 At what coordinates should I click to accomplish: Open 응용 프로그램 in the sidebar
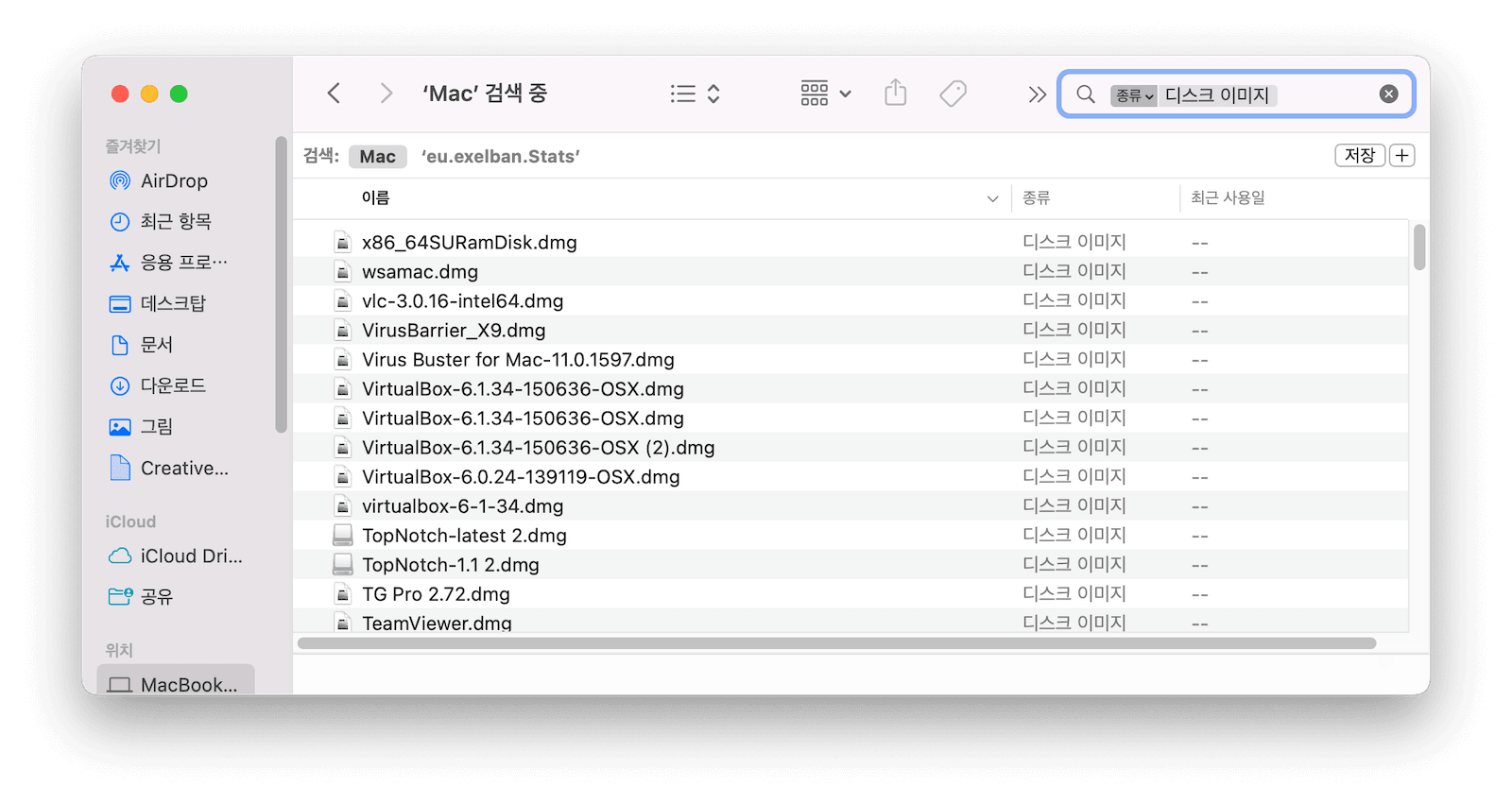[183, 262]
